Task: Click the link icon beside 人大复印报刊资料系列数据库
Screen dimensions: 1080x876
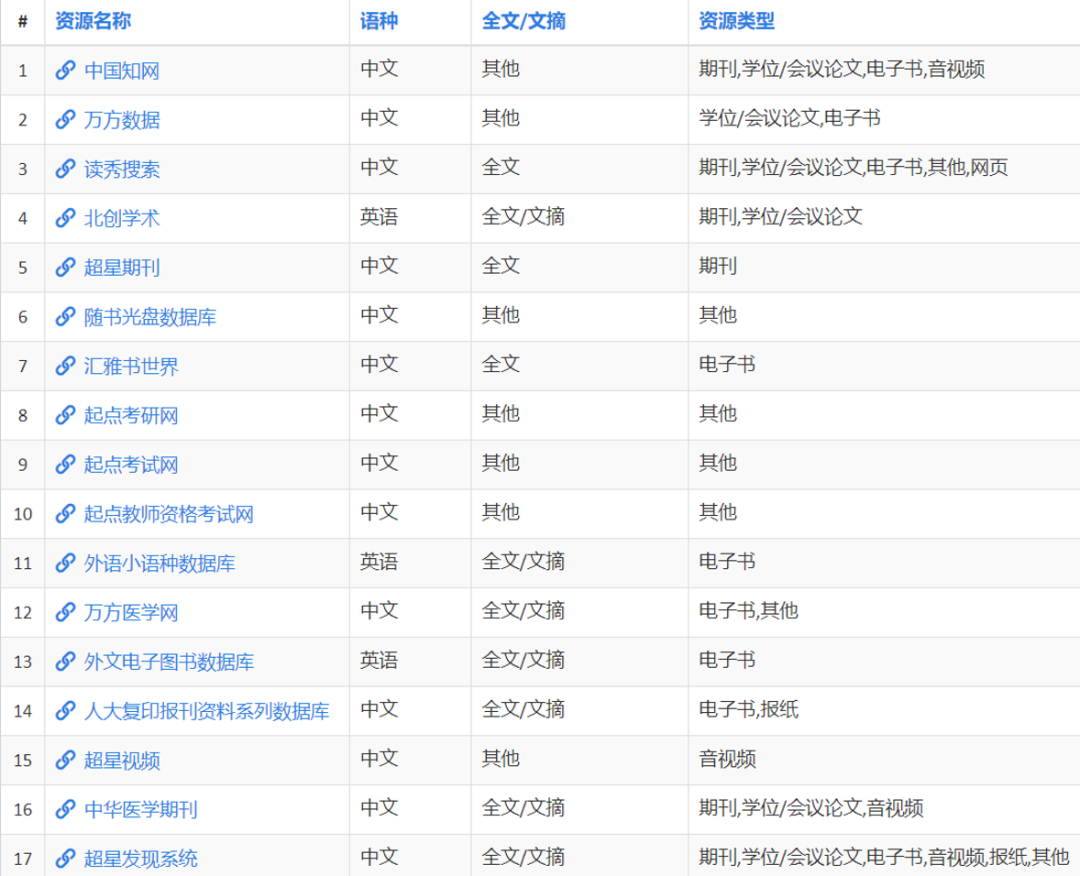Action: 65,711
